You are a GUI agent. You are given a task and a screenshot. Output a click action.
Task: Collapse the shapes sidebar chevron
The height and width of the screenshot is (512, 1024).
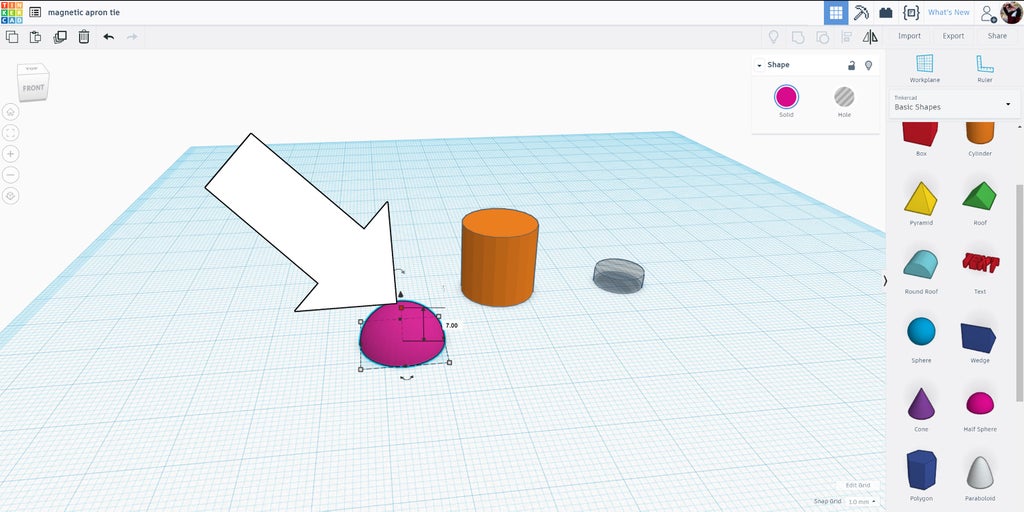[x=886, y=281]
